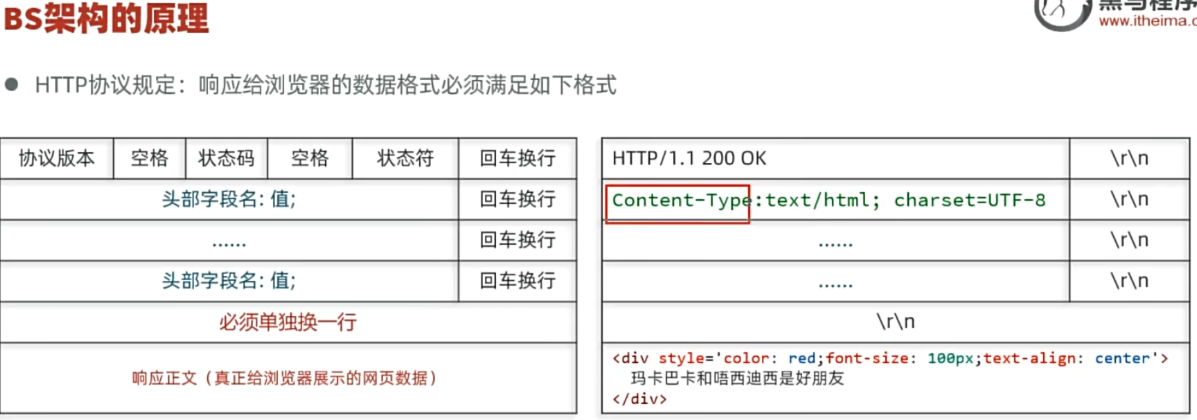Select the bullet text HTTP协议规定
Image resolution: width=1197 pixels, height=420 pixels.
coord(106,85)
